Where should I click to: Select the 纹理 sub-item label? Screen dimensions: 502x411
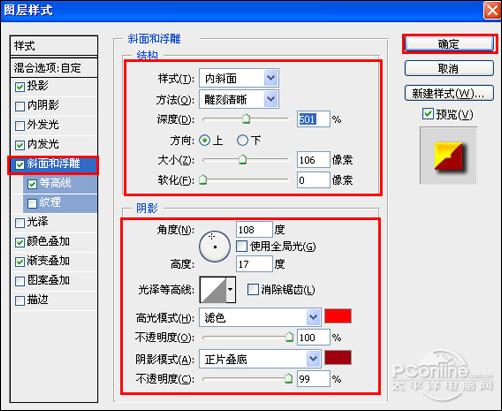pos(50,203)
